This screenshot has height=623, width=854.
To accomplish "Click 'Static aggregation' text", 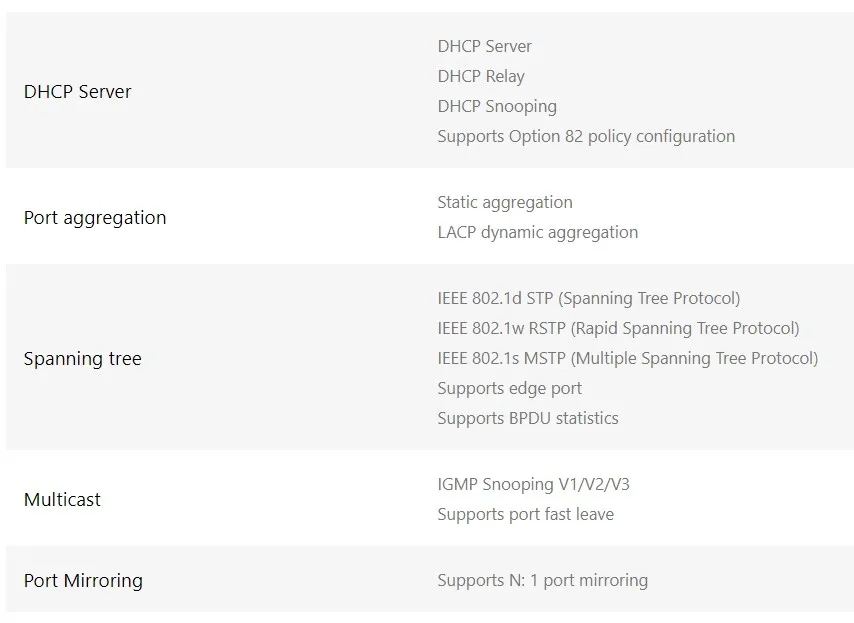I will tap(504, 202).
